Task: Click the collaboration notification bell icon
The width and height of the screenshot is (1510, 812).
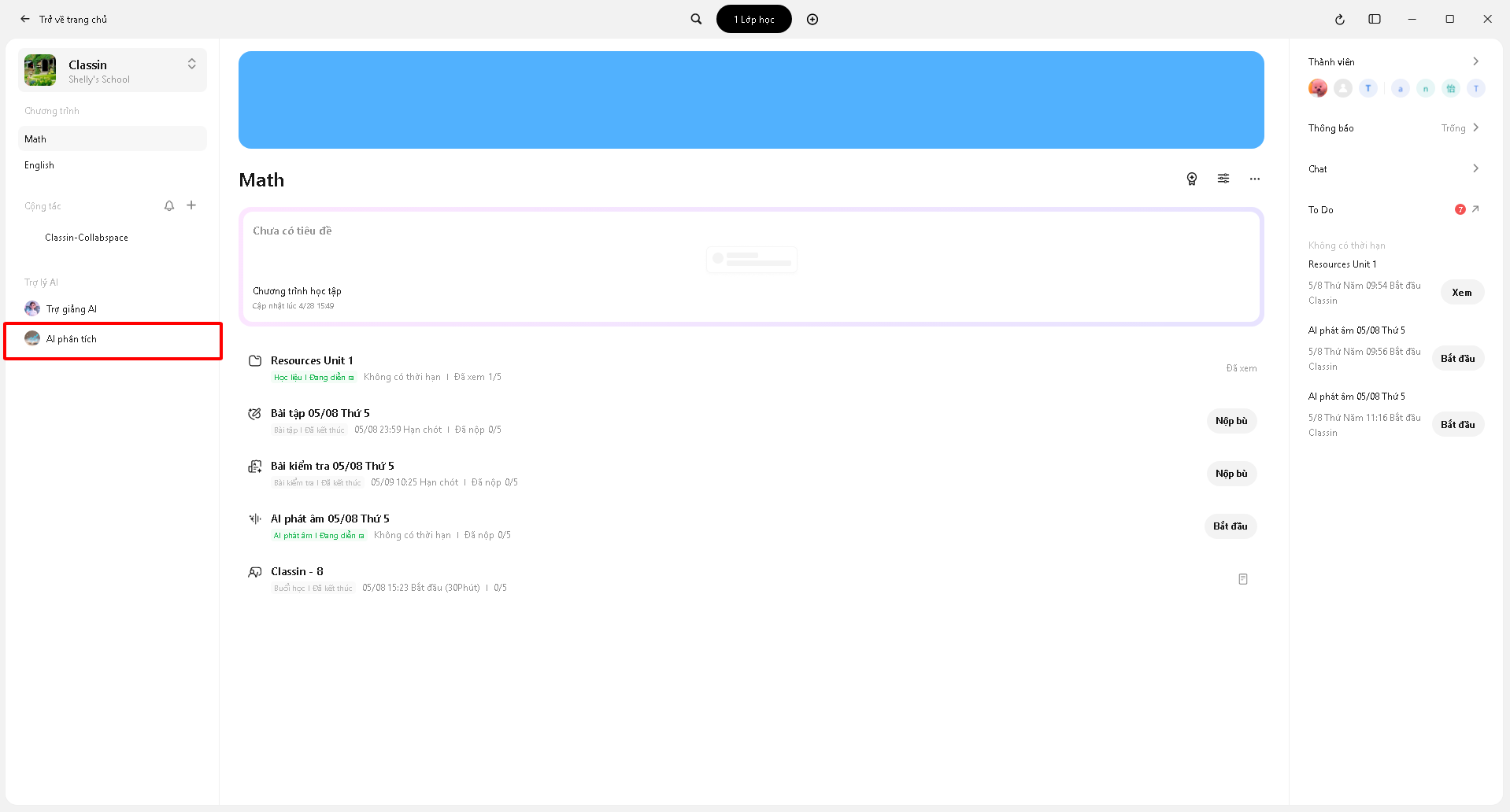Action: pyautogui.click(x=169, y=206)
